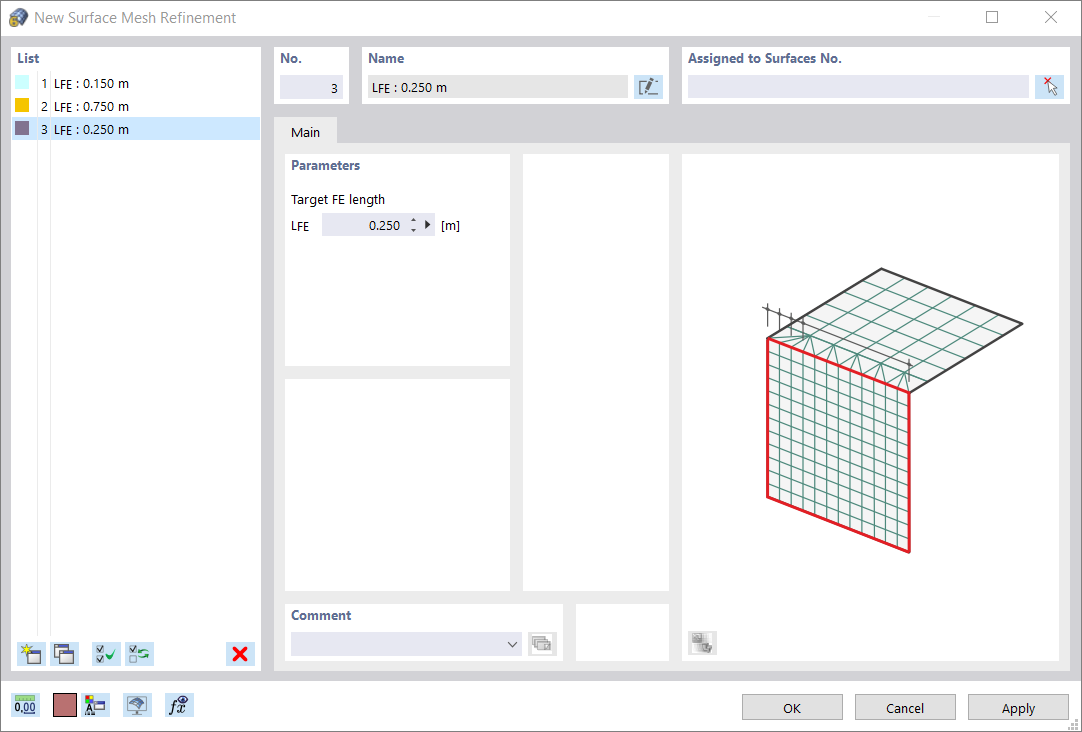Maximize the dialog window
Image resolution: width=1082 pixels, height=732 pixels.
click(992, 17)
